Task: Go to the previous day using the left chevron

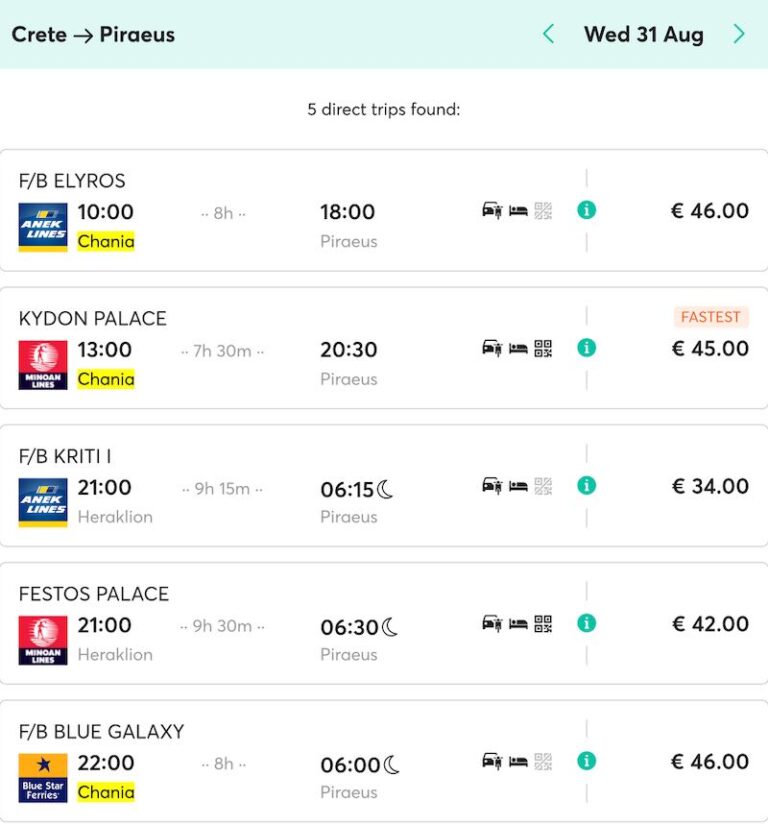Action: 548,33
